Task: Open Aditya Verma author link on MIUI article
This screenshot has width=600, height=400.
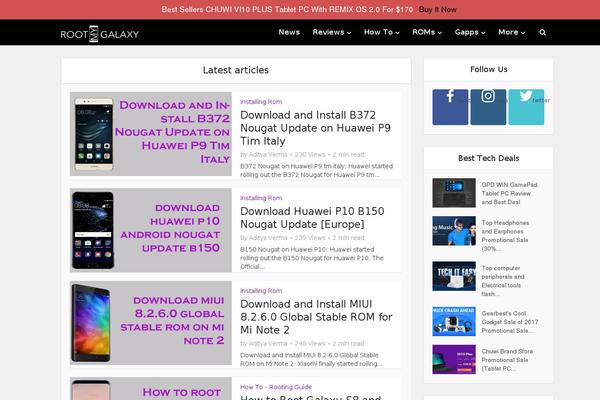Action: pos(268,343)
